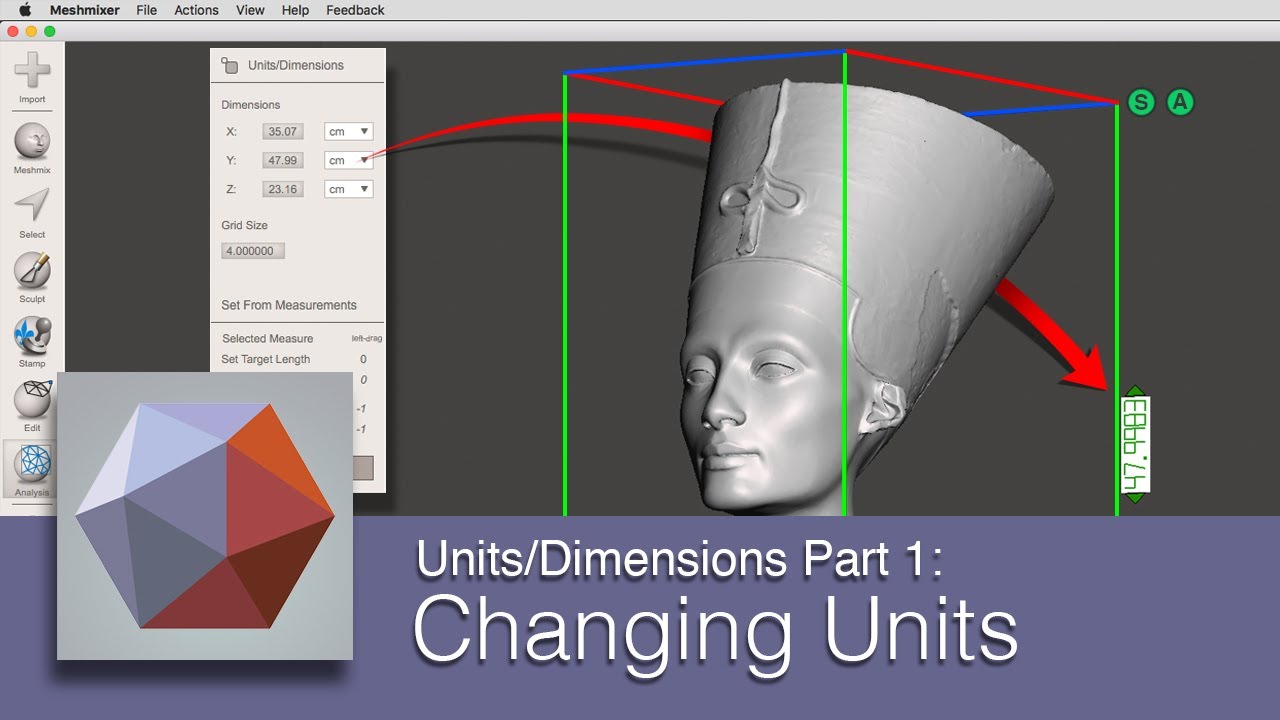Click the Set Target Length value 0
This screenshot has height=720, width=1280.
pyautogui.click(x=363, y=359)
